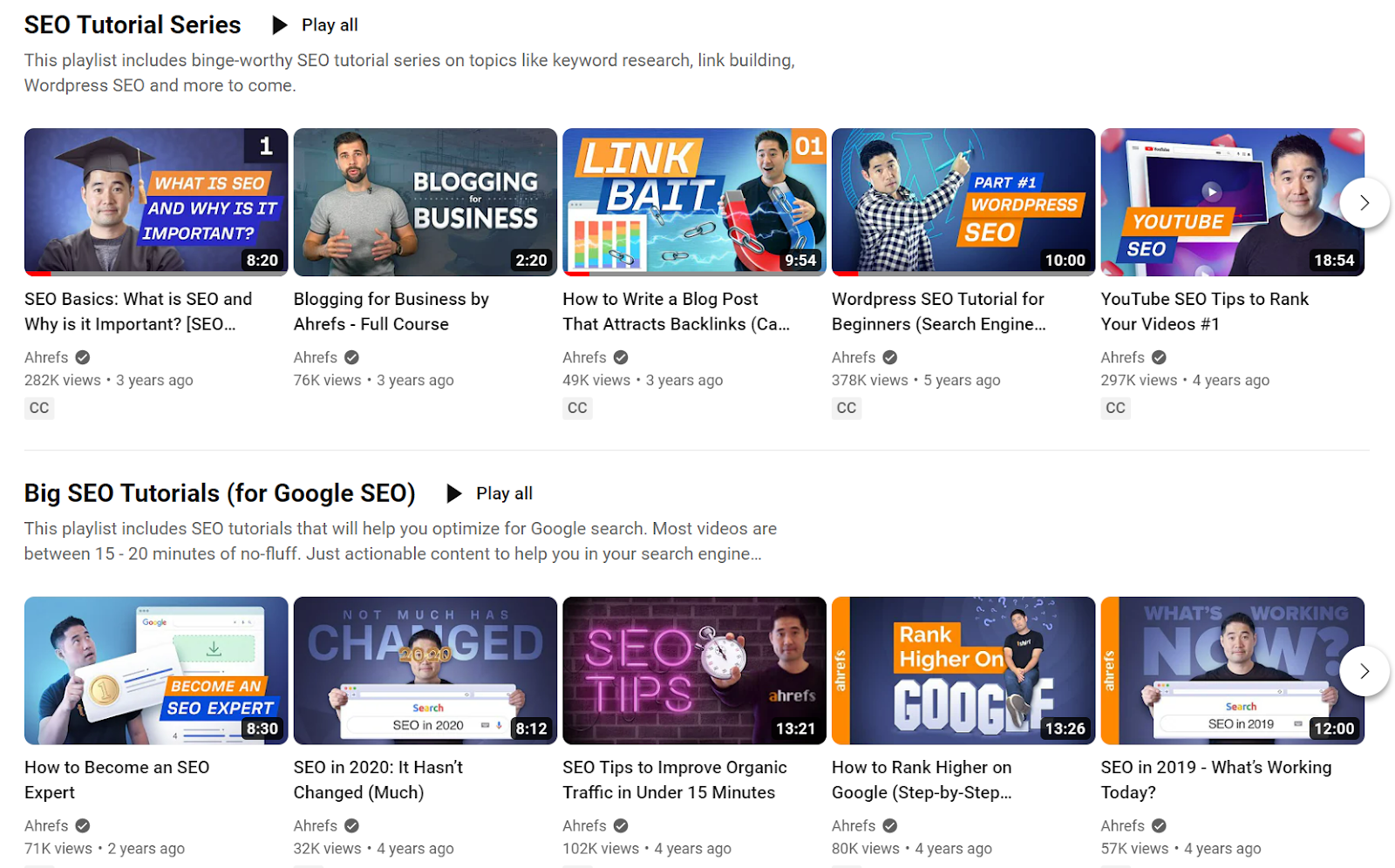Image resolution: width=1395 pixels, height=868 pixels.
Task: Open Big SEO Tutorials (for Google SEO) title
Action: coord(220,493)
